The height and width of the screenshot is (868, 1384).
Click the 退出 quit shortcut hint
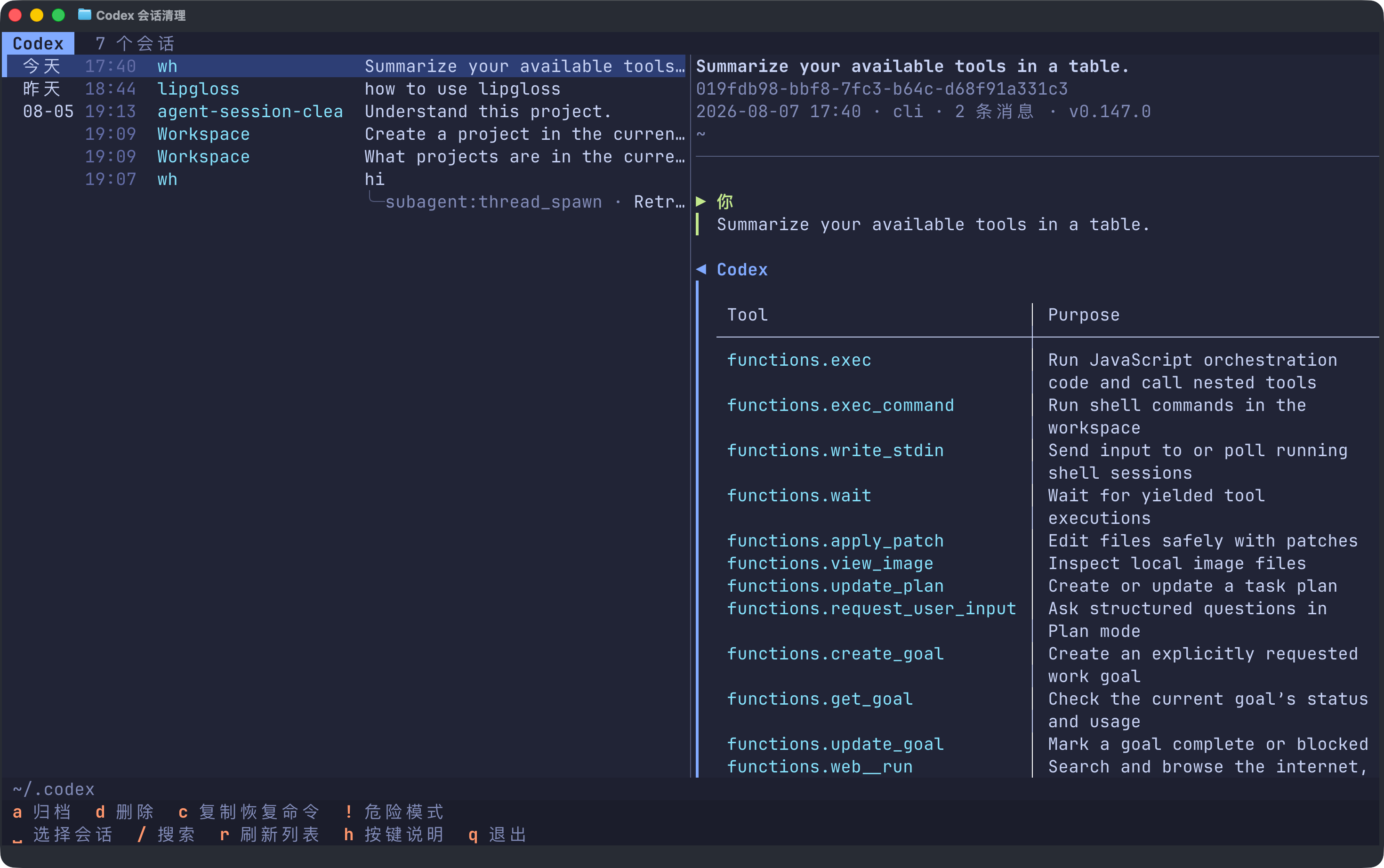(498, 834)
